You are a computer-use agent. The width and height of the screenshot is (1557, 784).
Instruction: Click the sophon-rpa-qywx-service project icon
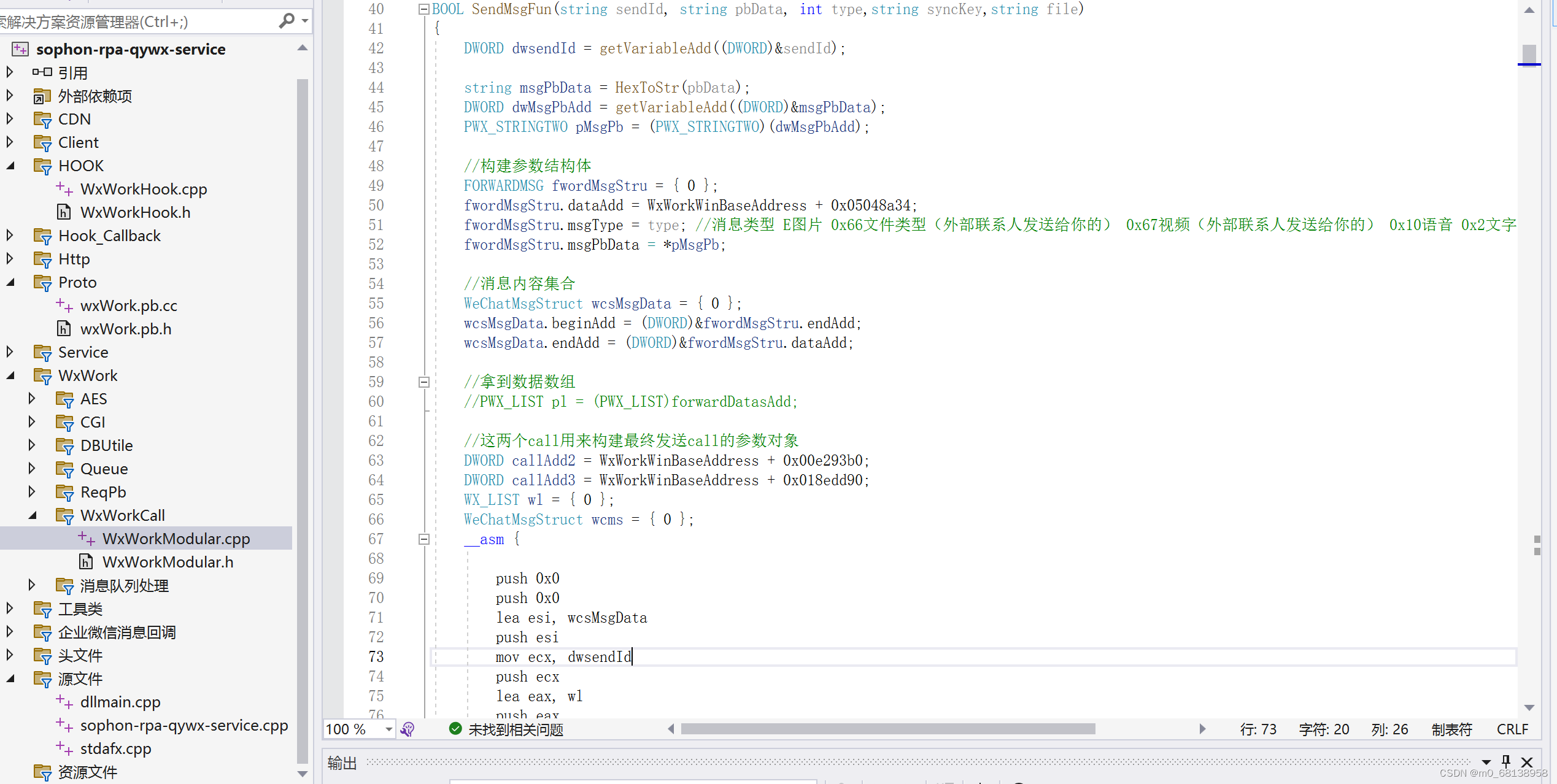[x=20, y=49]
